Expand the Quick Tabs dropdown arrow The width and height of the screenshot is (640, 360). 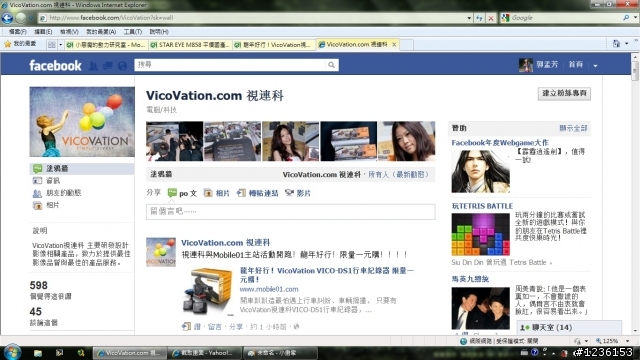[60, 44]
